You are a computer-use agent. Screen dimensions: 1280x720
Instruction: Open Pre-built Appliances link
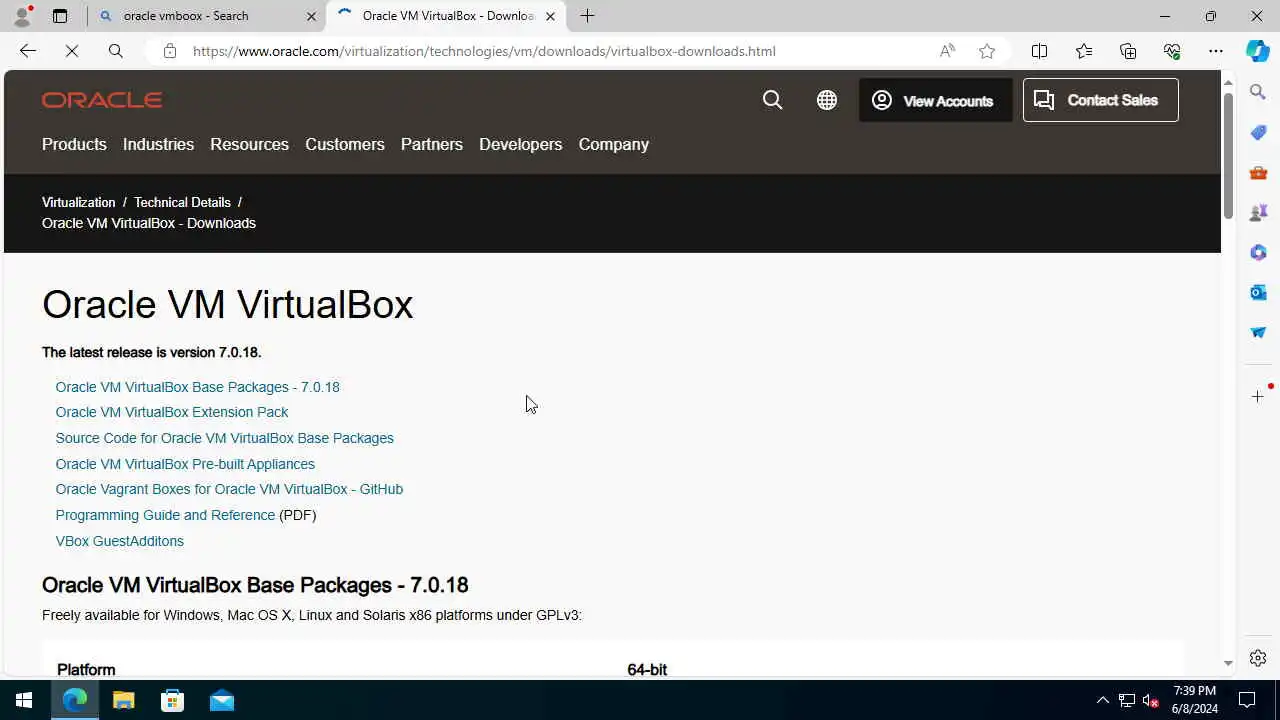[185, 464]
